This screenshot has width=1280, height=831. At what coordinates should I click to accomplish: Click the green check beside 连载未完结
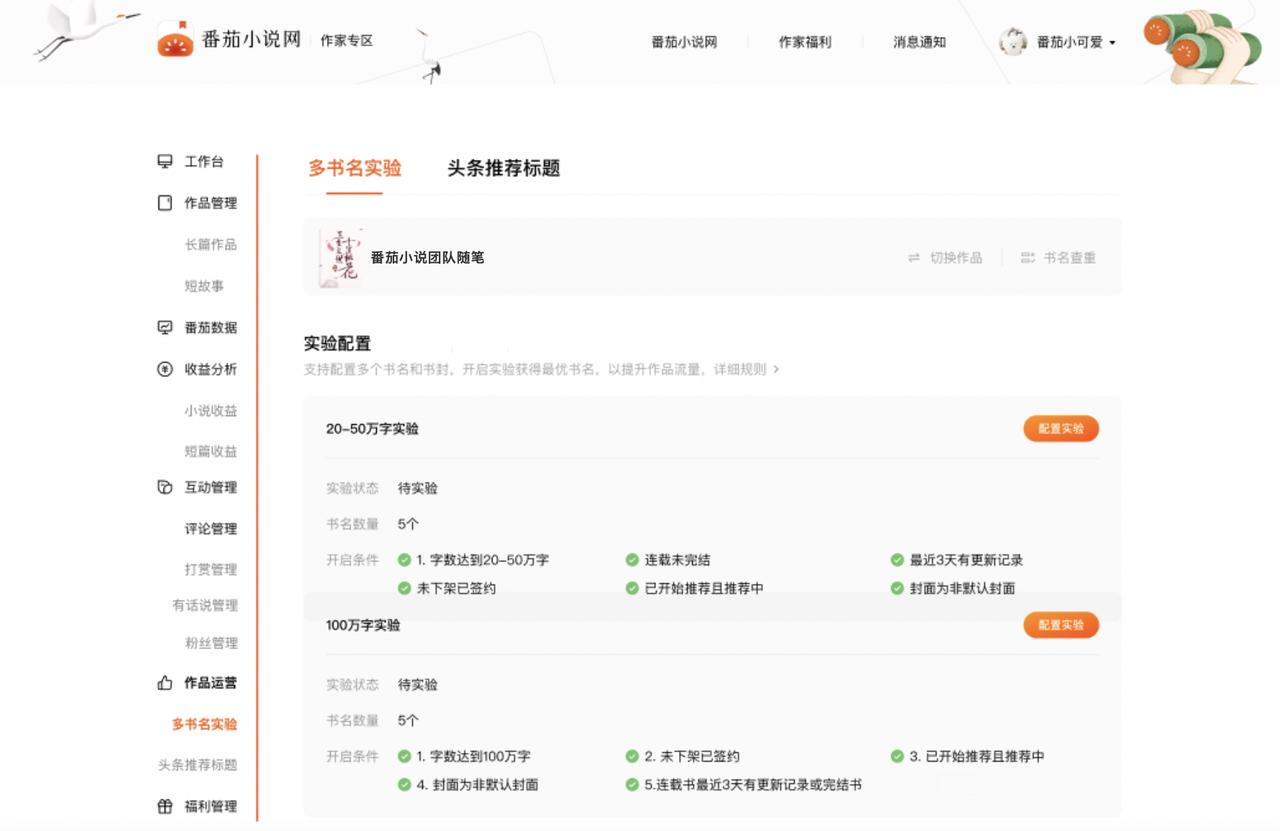coord(632,560)
